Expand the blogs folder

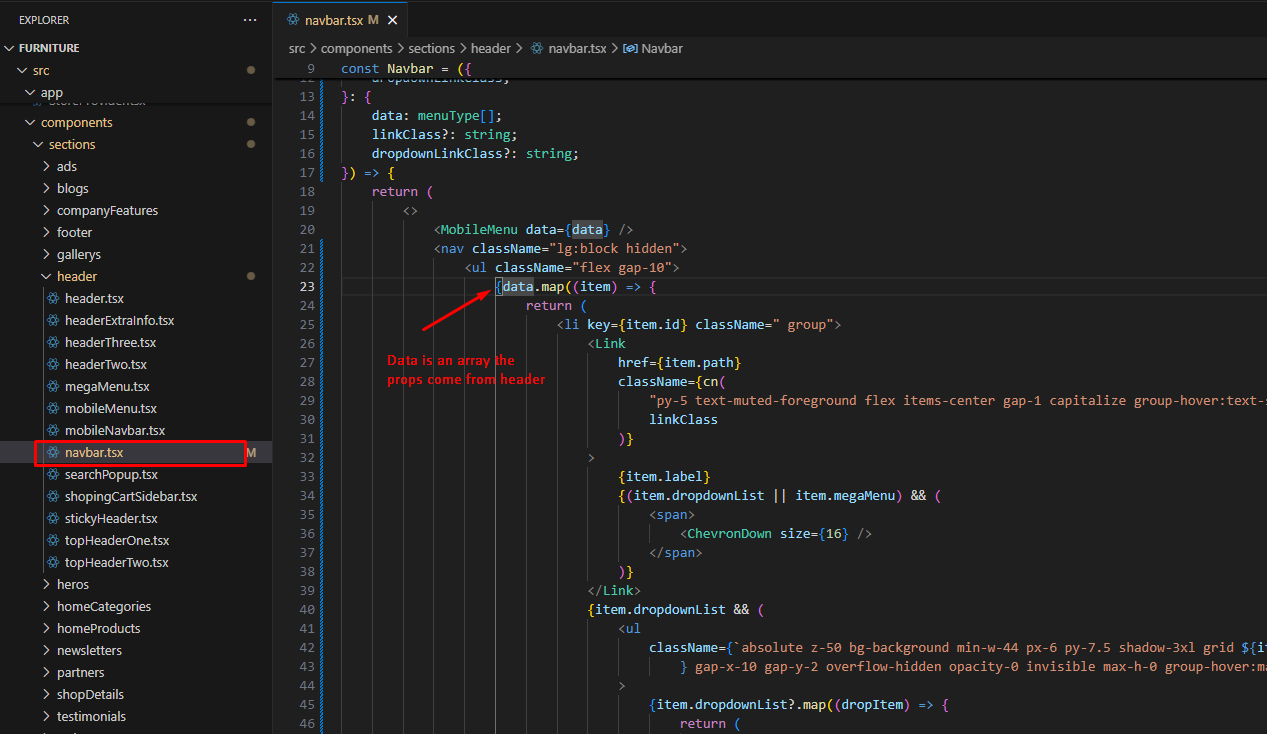point(46,189)
